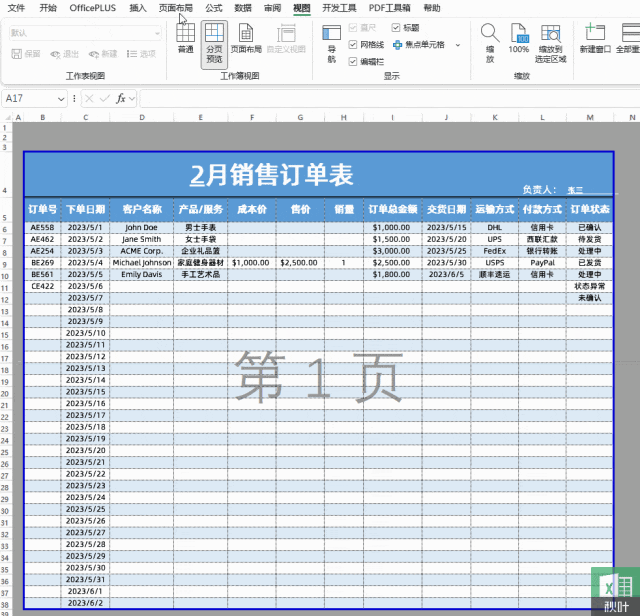Open the Name Box dropdown arrow
Screen dimensions: 640x616
point(61,99)
